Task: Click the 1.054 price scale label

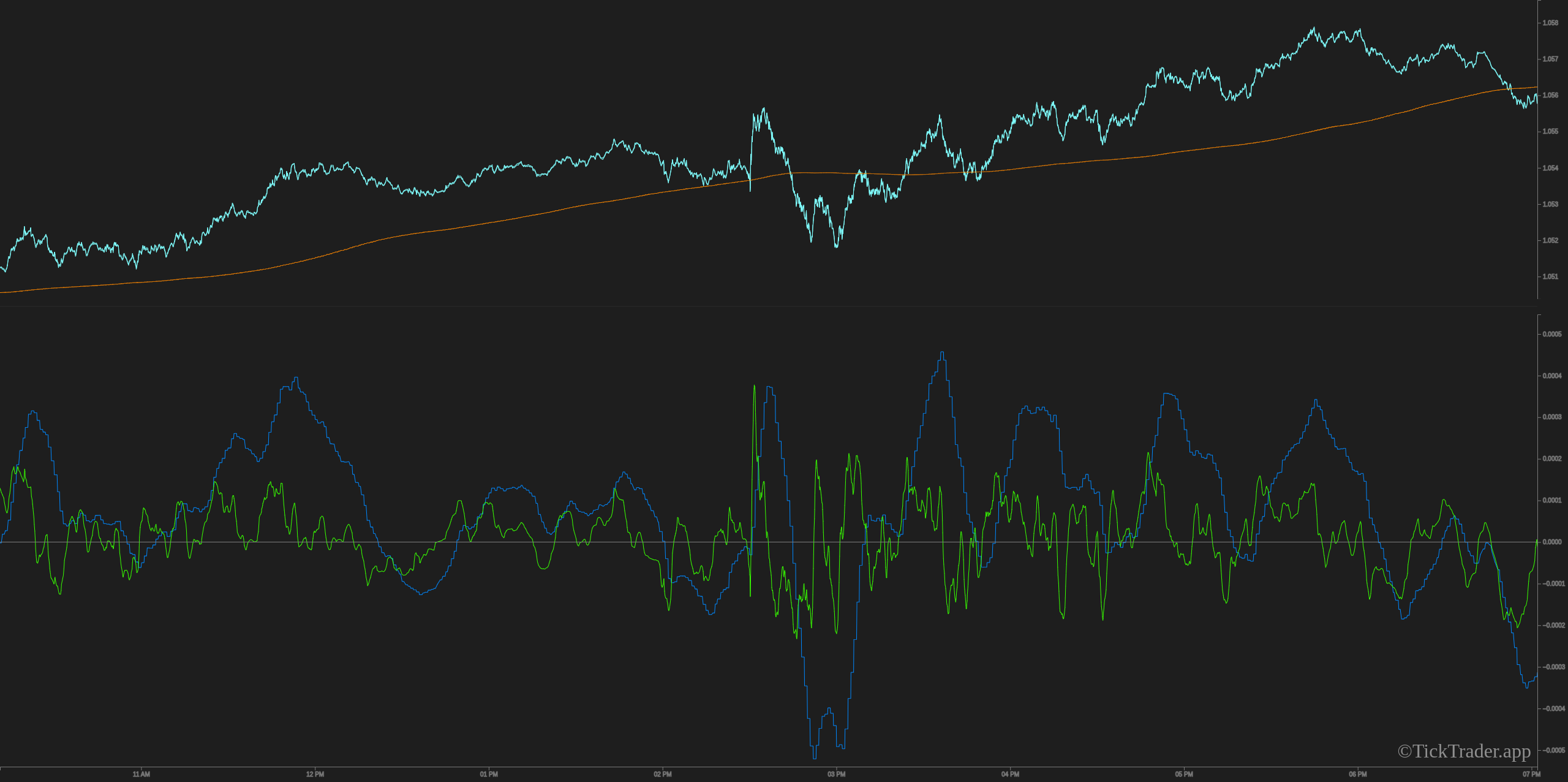Action: click(x=1550, y=168)
